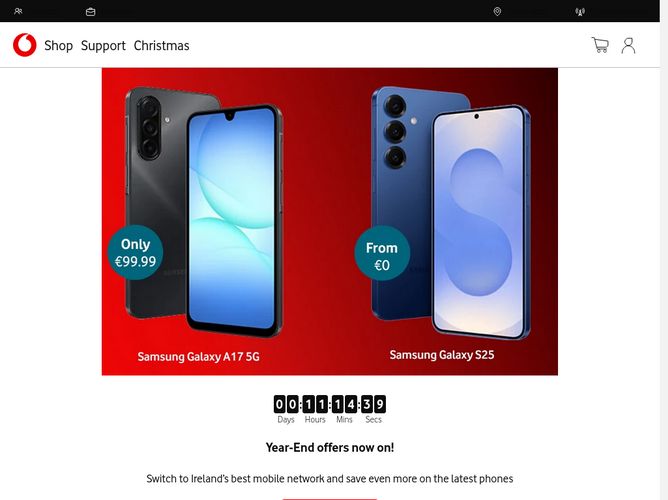Select the blue Galaxy S25 phone image

(451, 213)
